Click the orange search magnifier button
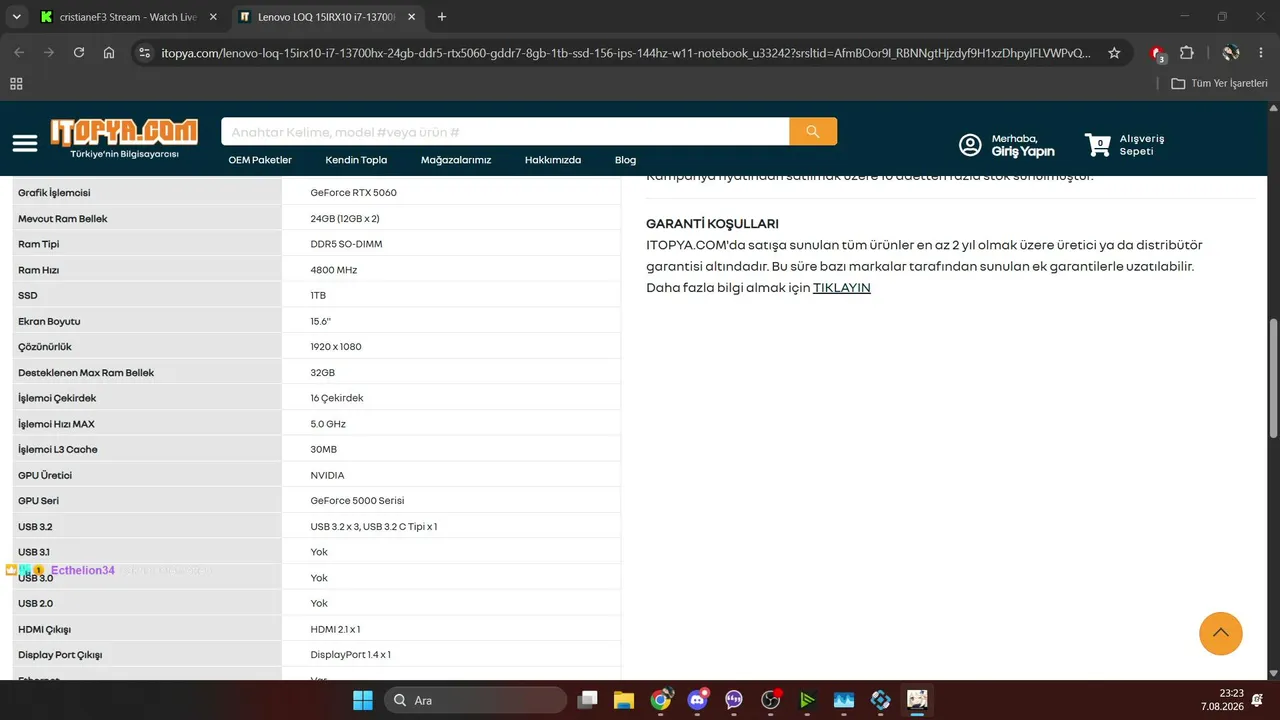The height and width of the screenshot is (720, 1280). click(813, 131)
